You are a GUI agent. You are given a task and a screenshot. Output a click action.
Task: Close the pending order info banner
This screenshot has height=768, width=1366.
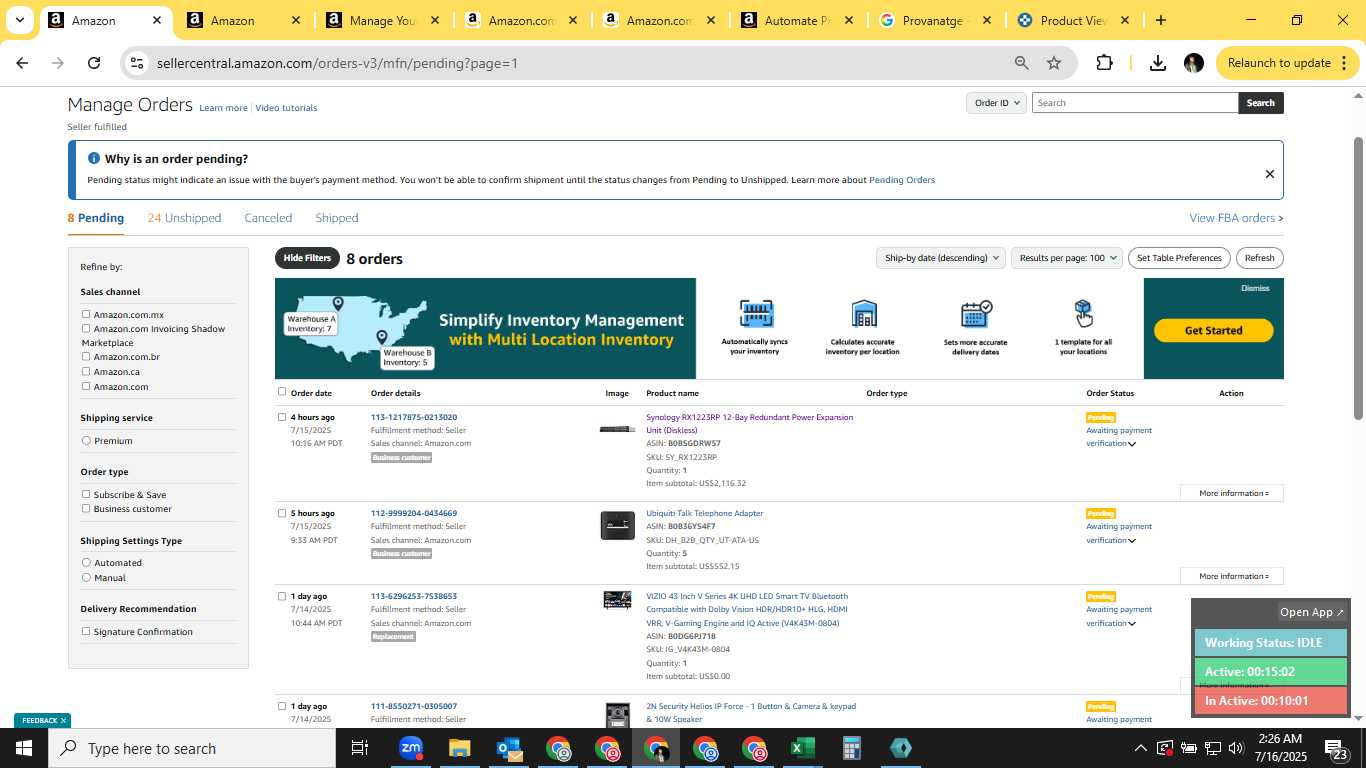click(x=1269, y=174)
